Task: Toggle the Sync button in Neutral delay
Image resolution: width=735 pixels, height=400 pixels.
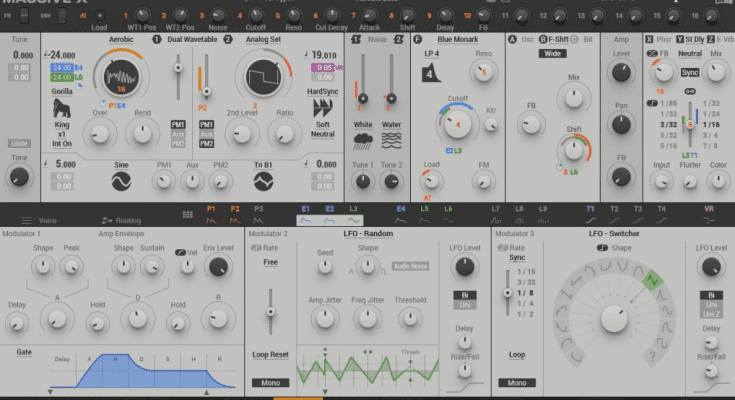Action: point(690,73)
